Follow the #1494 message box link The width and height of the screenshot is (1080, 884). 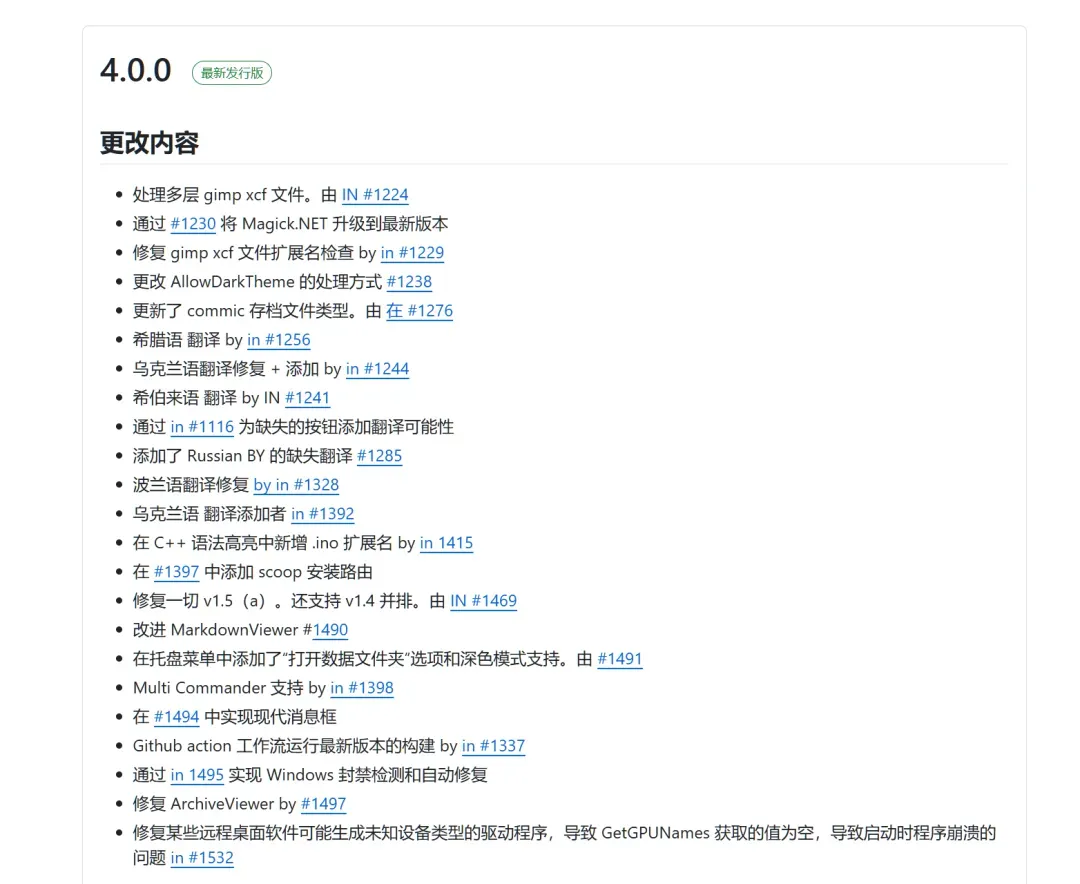coord(176,717)
